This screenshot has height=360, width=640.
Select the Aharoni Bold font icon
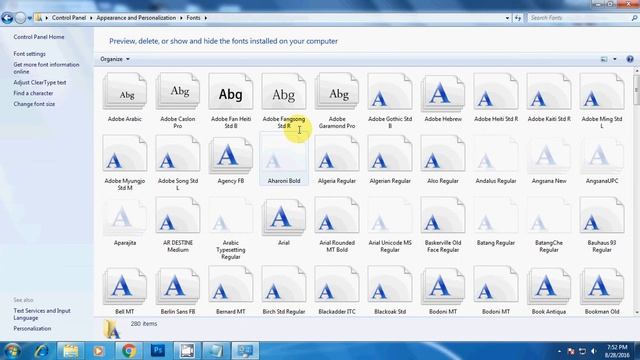coord(284,153)
